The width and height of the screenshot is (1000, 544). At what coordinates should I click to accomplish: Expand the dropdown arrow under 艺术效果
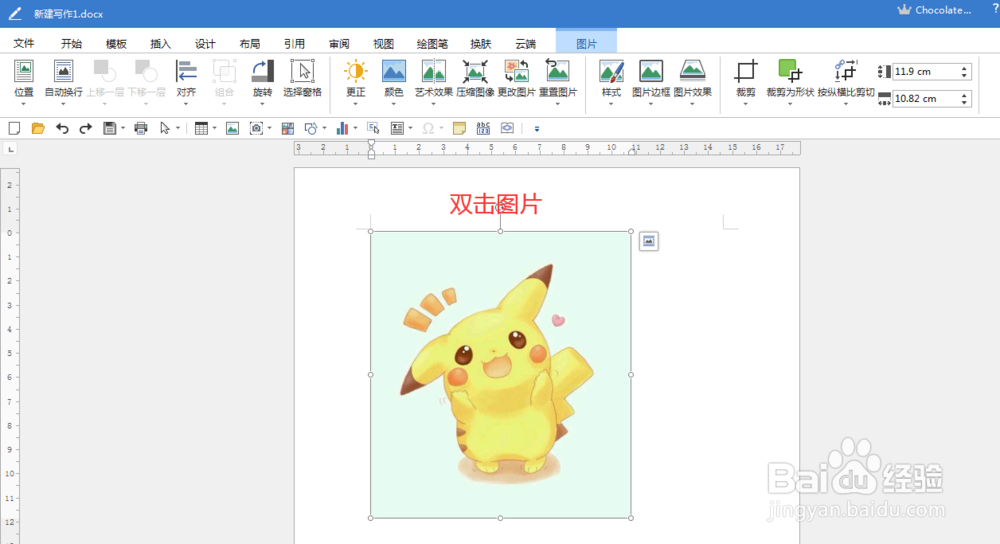click(434, 104)
